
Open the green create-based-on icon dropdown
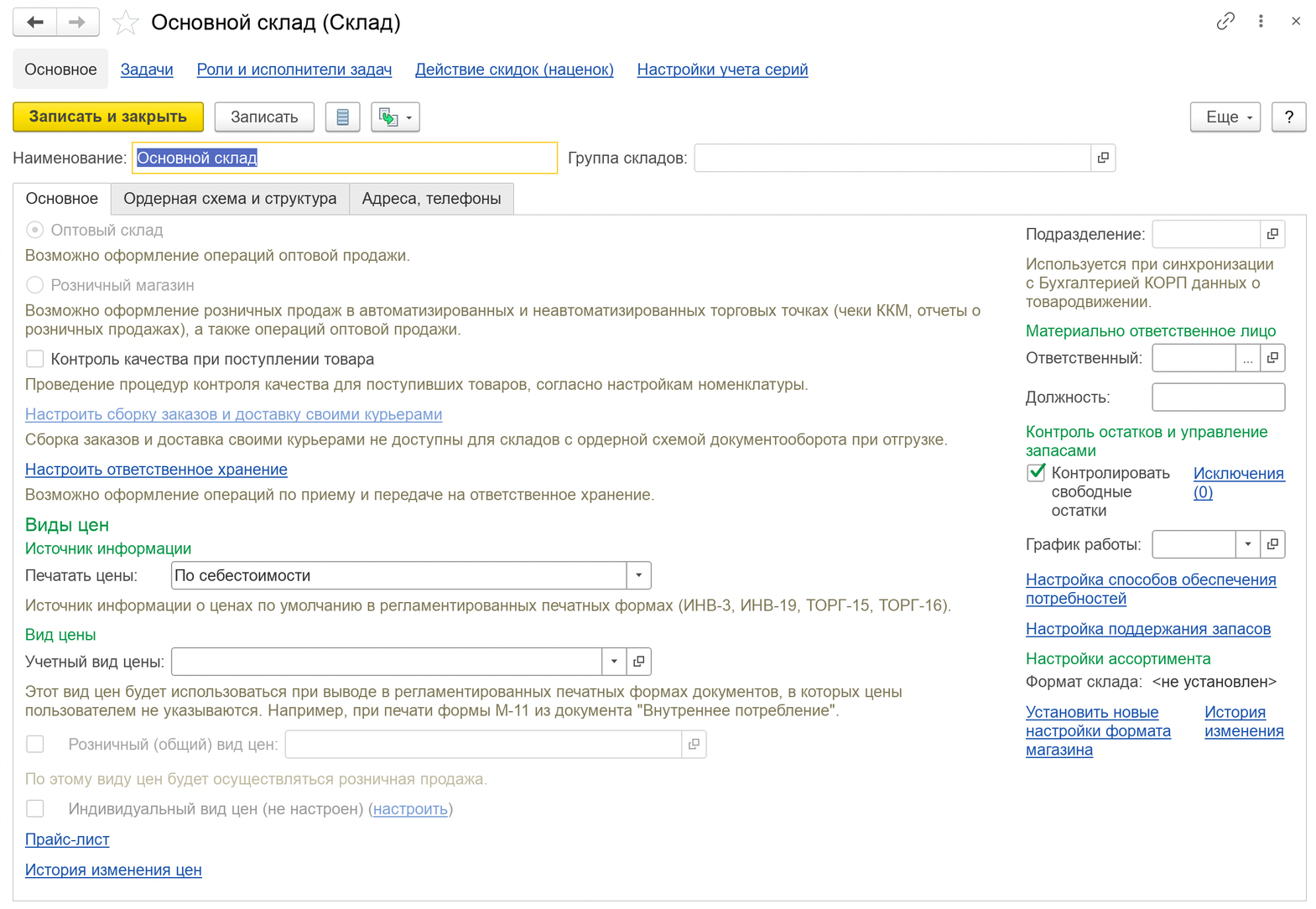coord(395,117)
